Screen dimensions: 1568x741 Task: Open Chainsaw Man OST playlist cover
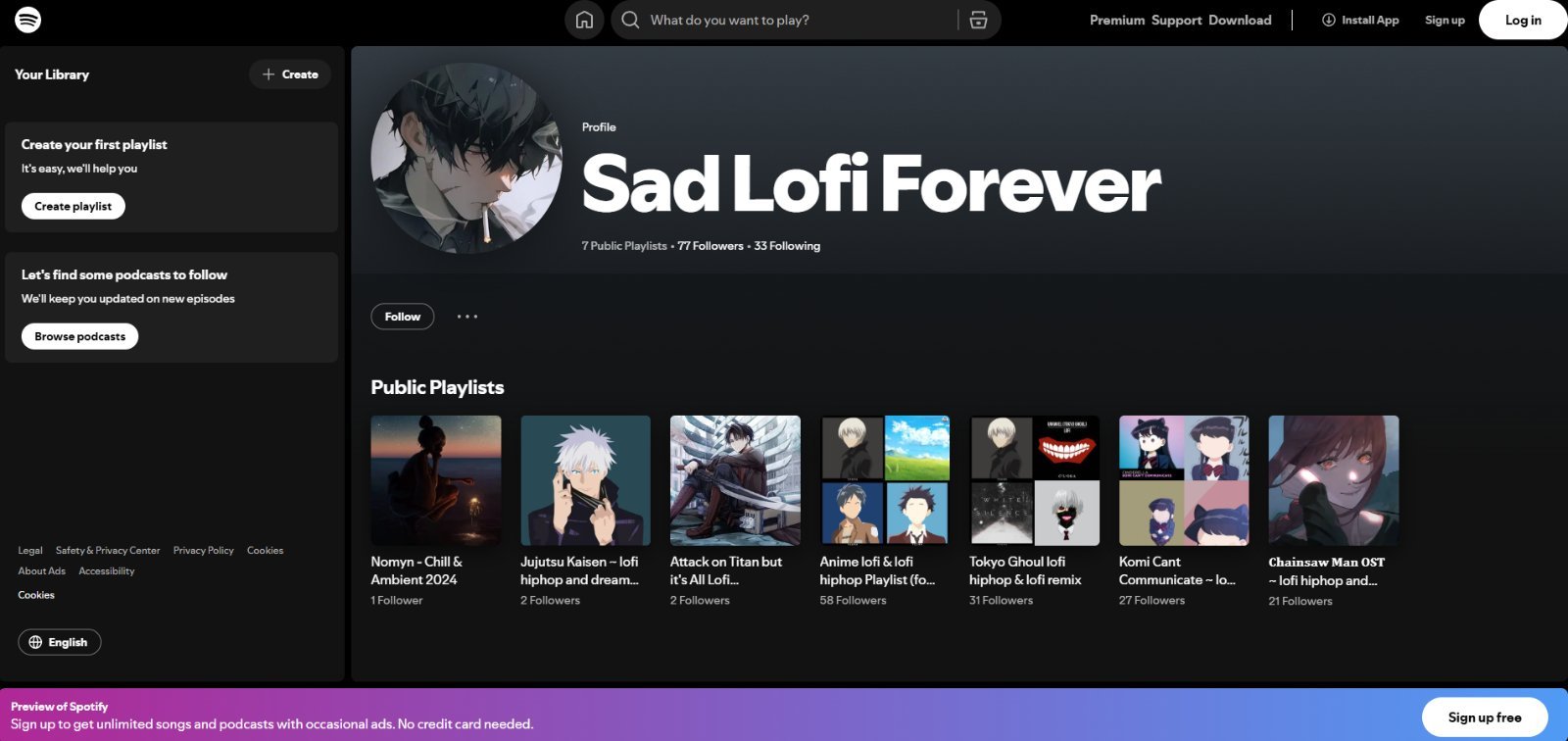pyautogui.click(x=1334, y=480)
